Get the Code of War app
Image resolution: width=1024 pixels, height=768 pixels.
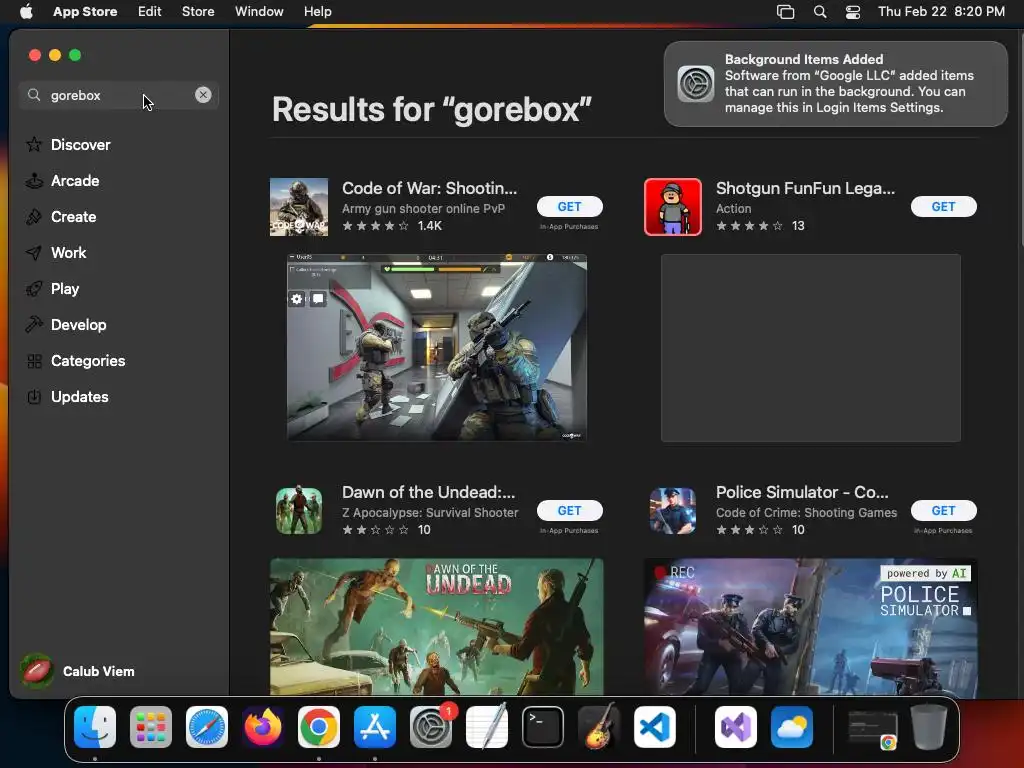(569, 206)
